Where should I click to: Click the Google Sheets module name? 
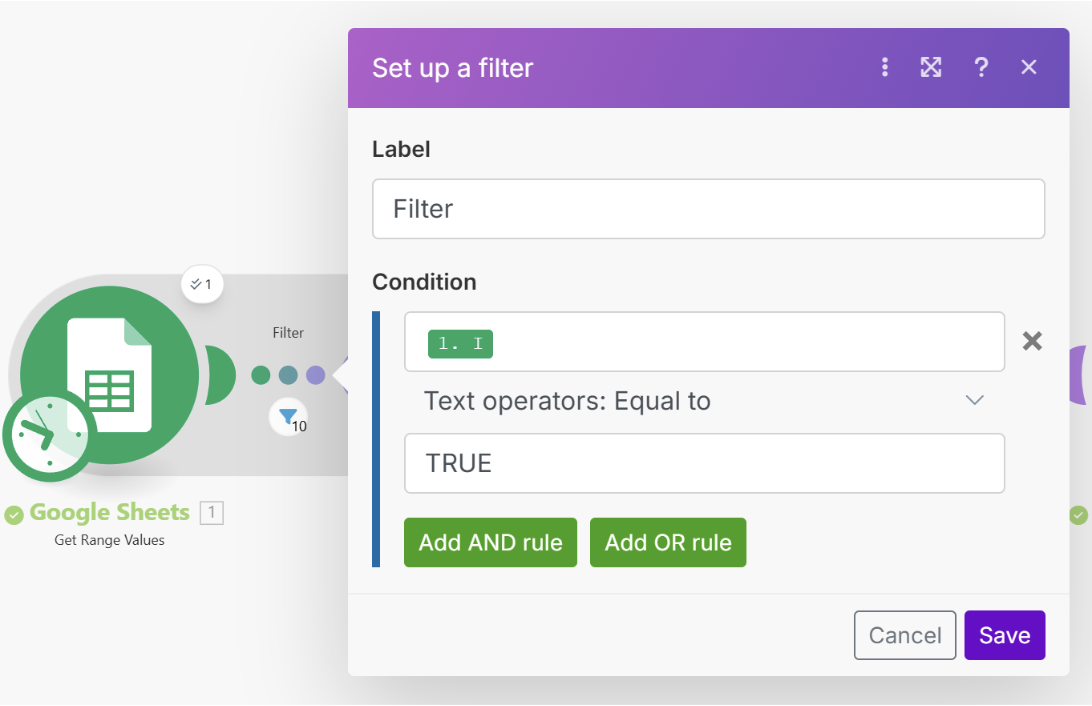coord(109,512)
